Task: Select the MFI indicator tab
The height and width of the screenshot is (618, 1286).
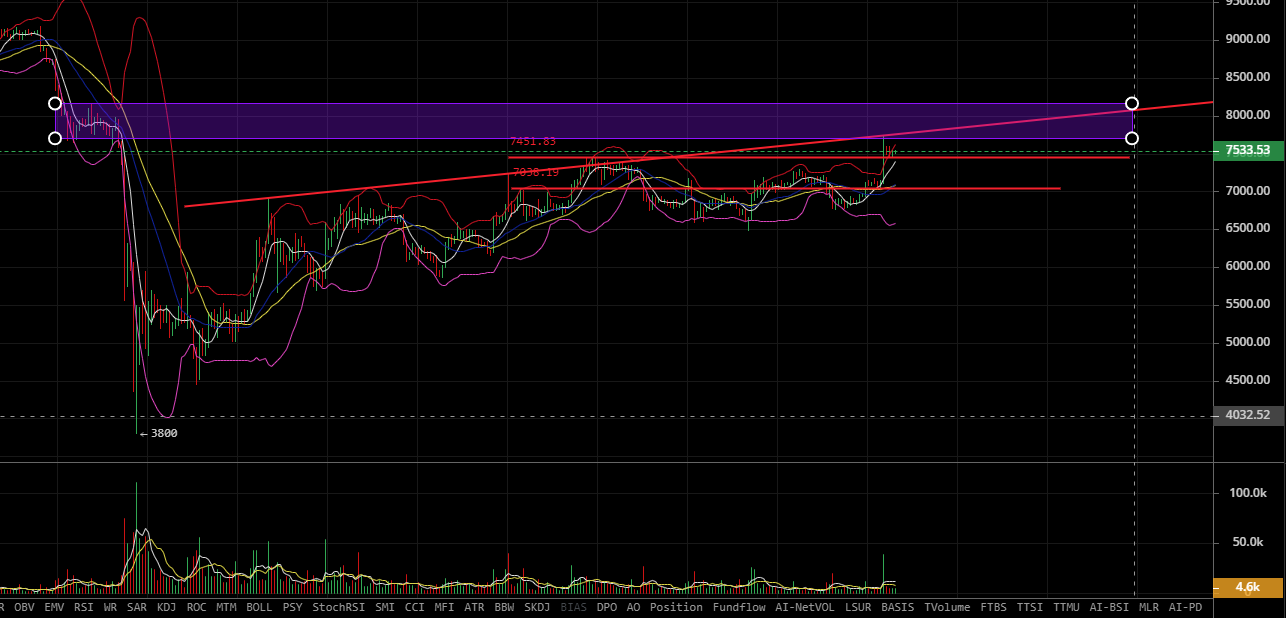Action: (444, 607)
